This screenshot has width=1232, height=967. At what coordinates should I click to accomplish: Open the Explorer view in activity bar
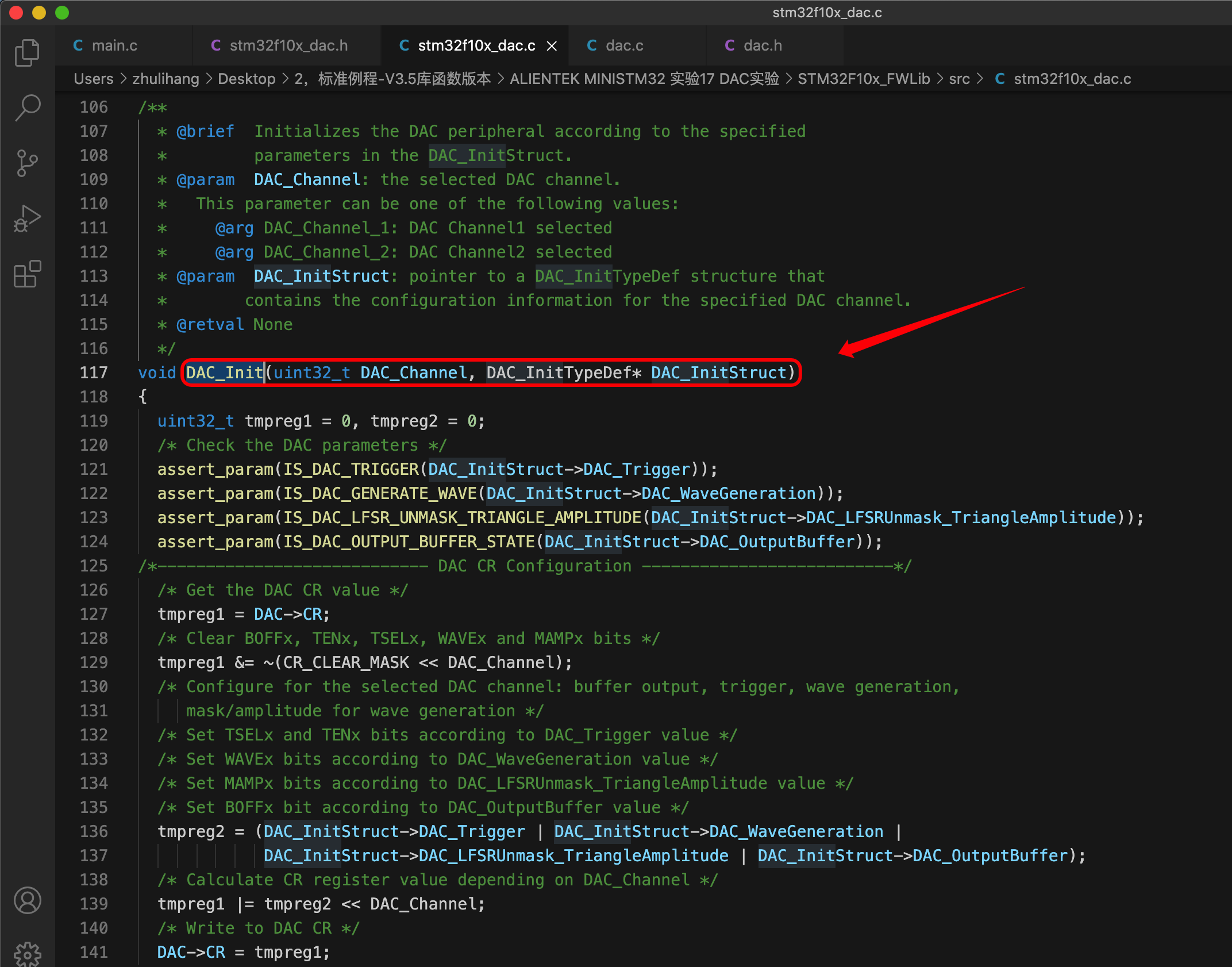tap(27, 53)
